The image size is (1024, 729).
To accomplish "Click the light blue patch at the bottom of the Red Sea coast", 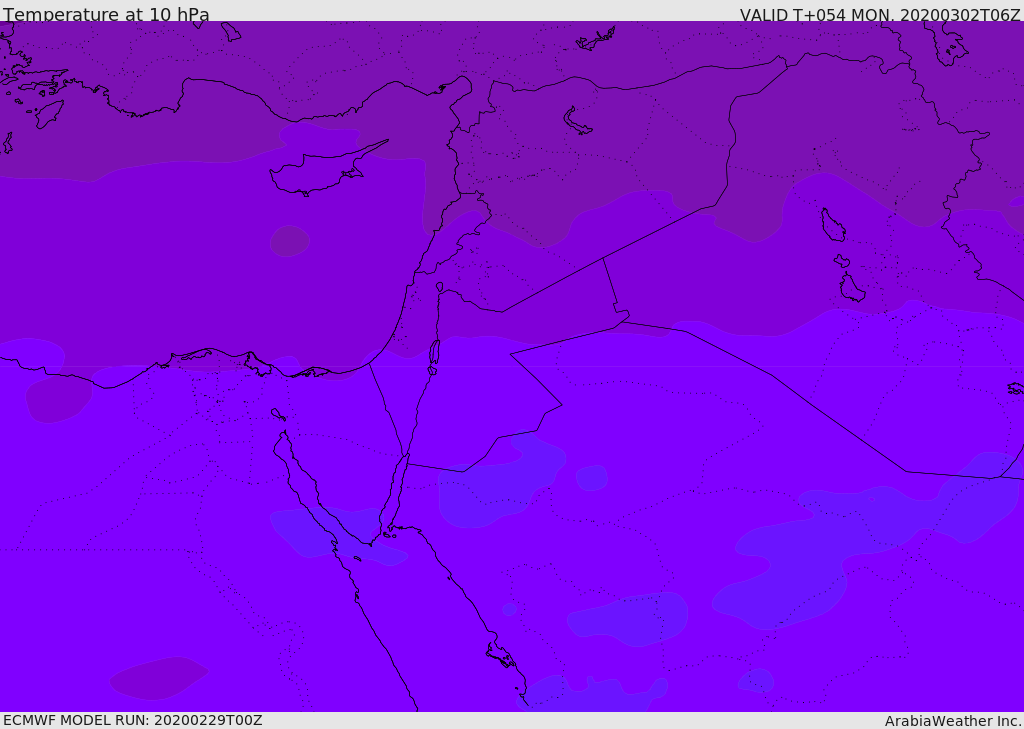I will (591, 694).
